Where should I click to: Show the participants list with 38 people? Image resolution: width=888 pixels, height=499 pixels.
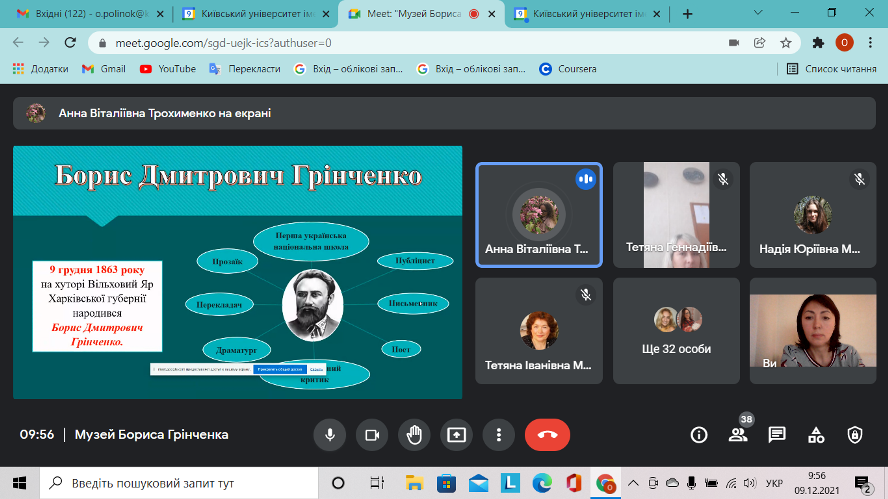738,435
